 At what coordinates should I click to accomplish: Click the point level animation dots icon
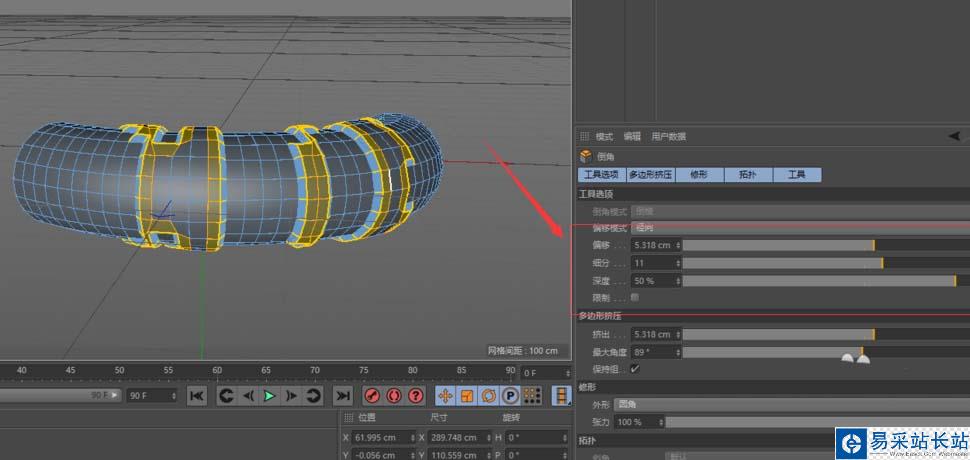pyautogui.click(x=531, y=395)
